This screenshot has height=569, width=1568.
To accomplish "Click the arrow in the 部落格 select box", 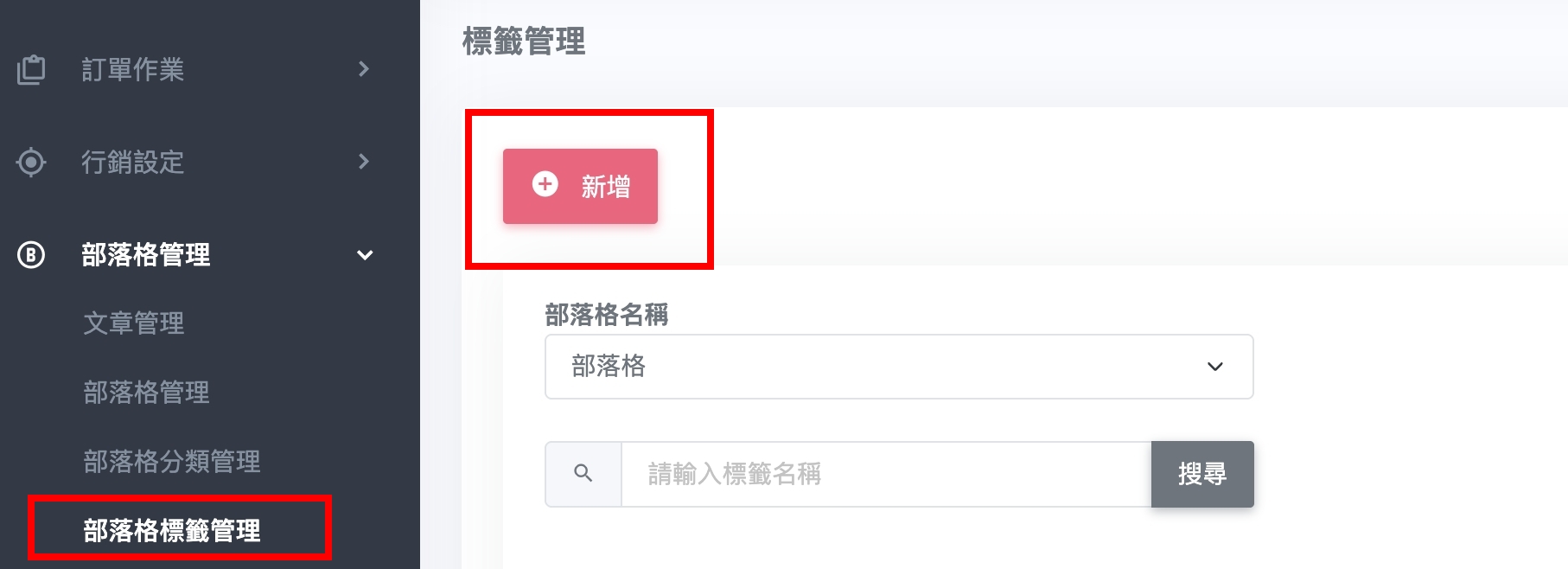I will coord(1214,367).
